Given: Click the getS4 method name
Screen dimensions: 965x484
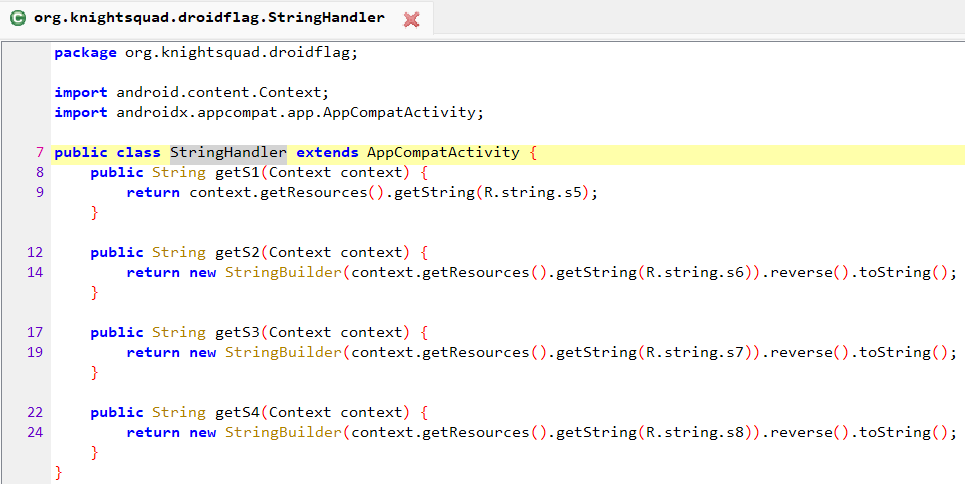Looking at the screenshot, I should (x=238, y=413).
